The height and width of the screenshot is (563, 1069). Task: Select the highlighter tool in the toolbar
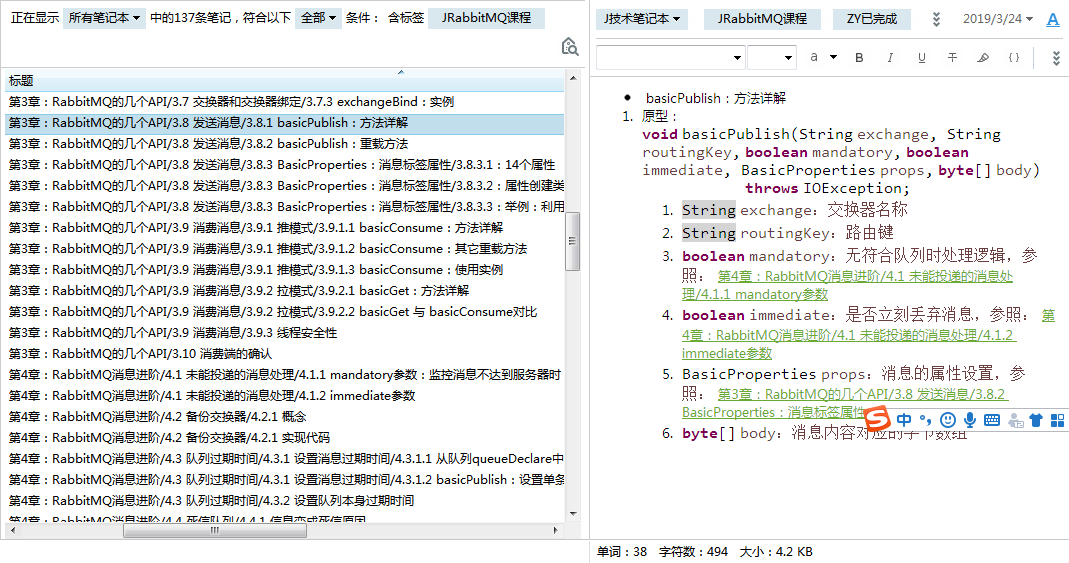tap(982, 58)
